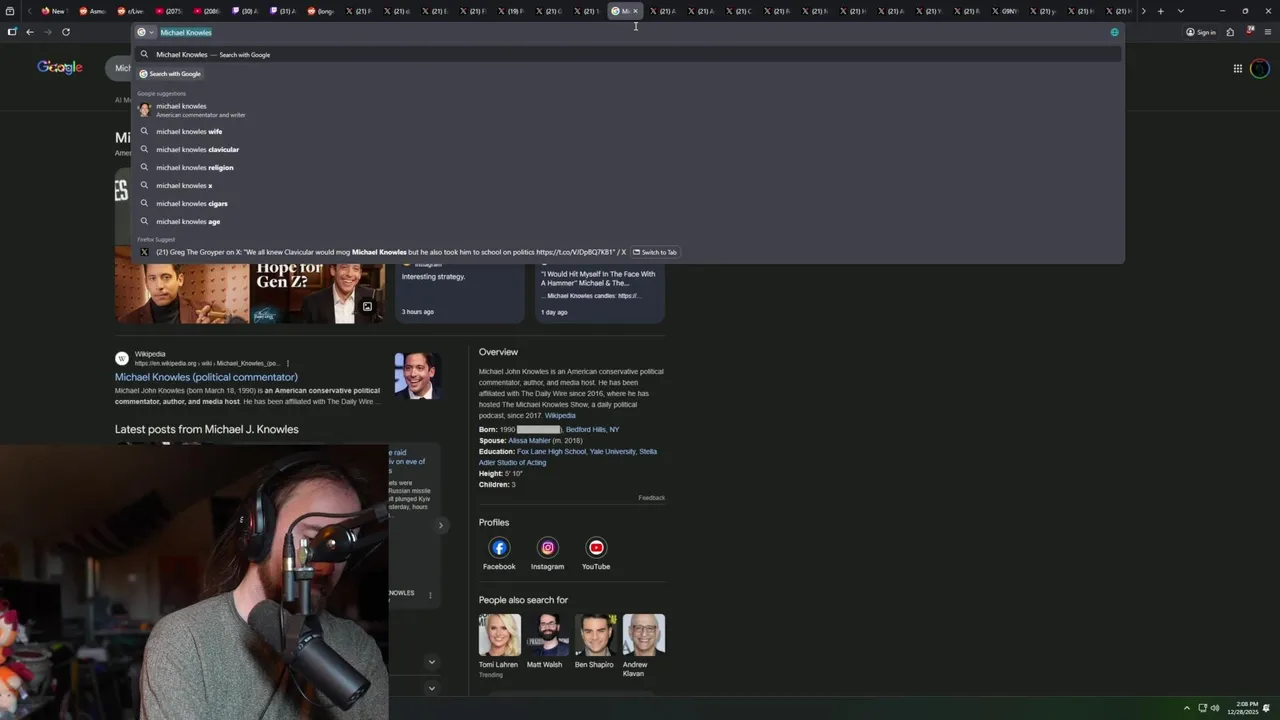Open Wikipedia result three-dot options
The width and height of the screenshot is (1280, 720).
click(x=288, y=363)
